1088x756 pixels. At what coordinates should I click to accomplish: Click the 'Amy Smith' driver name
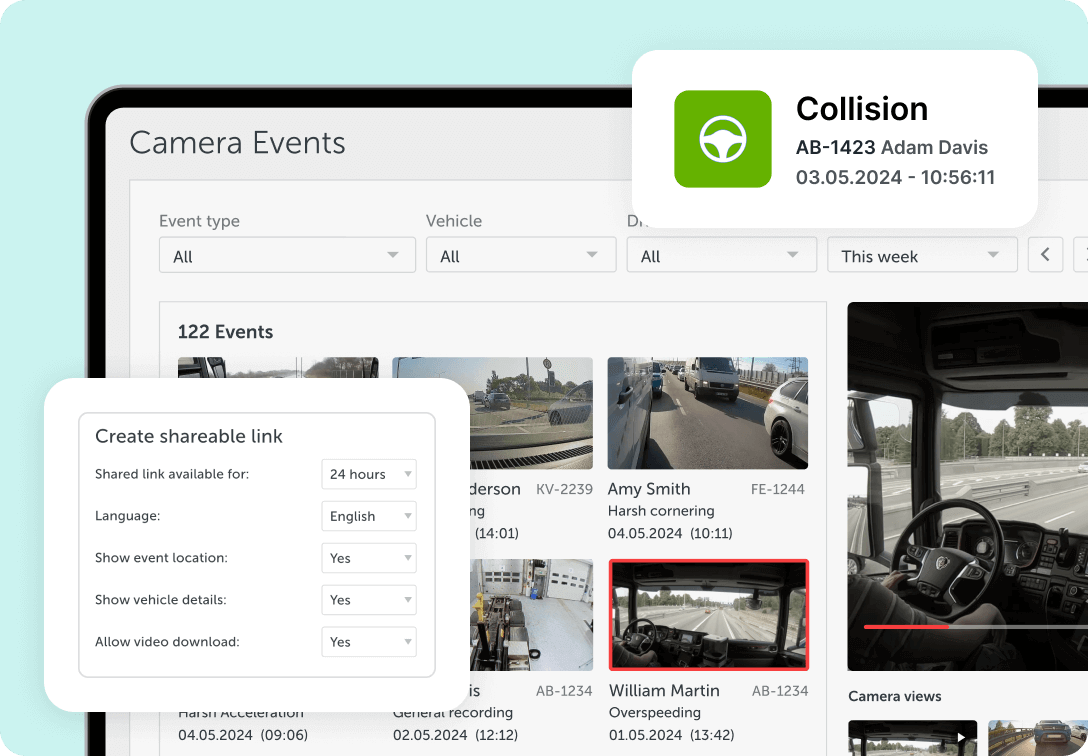649,489
